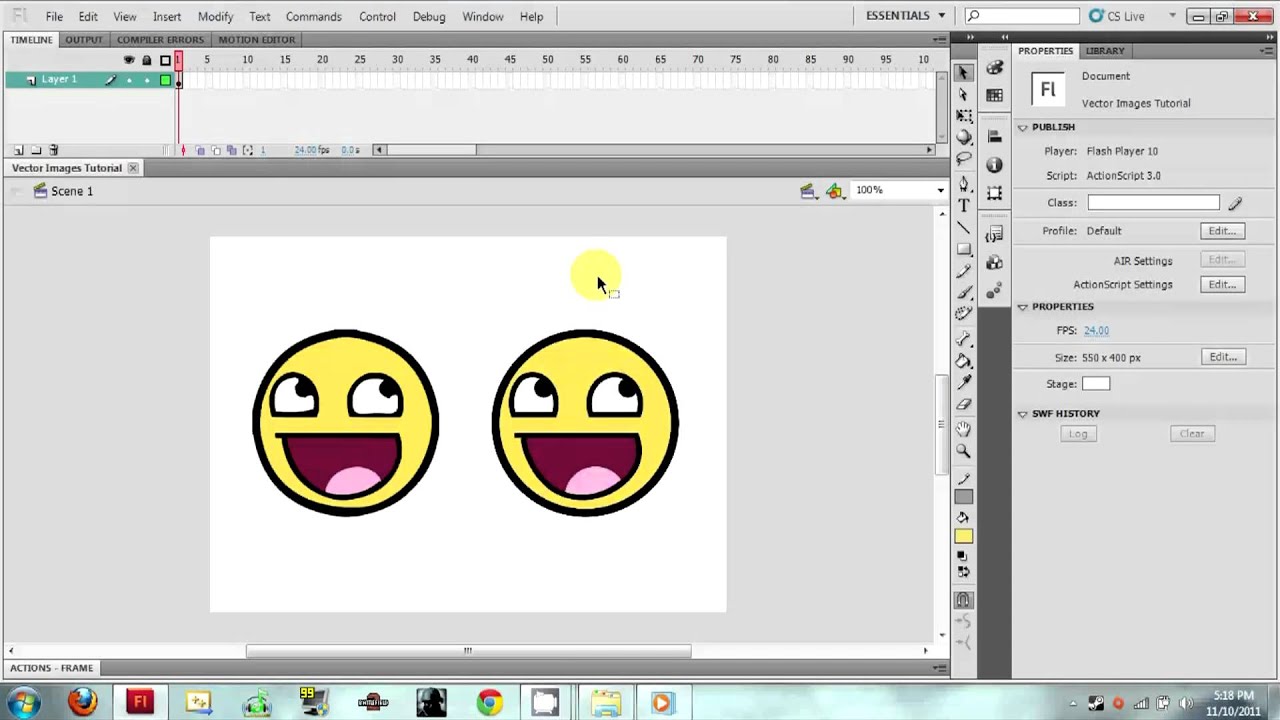Open the Info panel icon
Viewport: 1280px width, 720px height.
click(994, 165)
